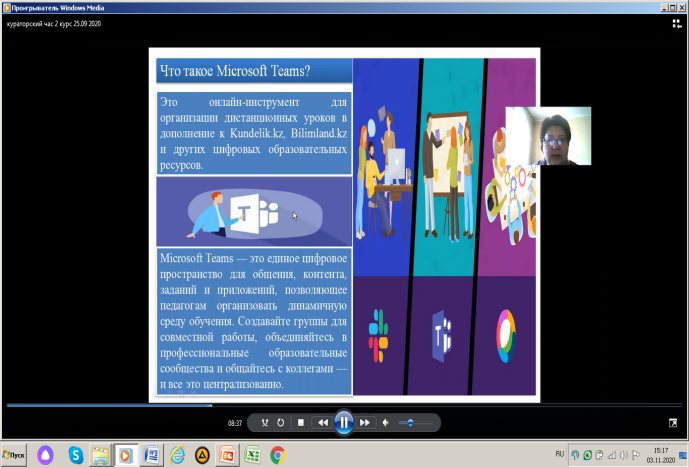Launch Google Chrome from taskbar
Viewport: 689px width, 468px height.
coord(278,455)
